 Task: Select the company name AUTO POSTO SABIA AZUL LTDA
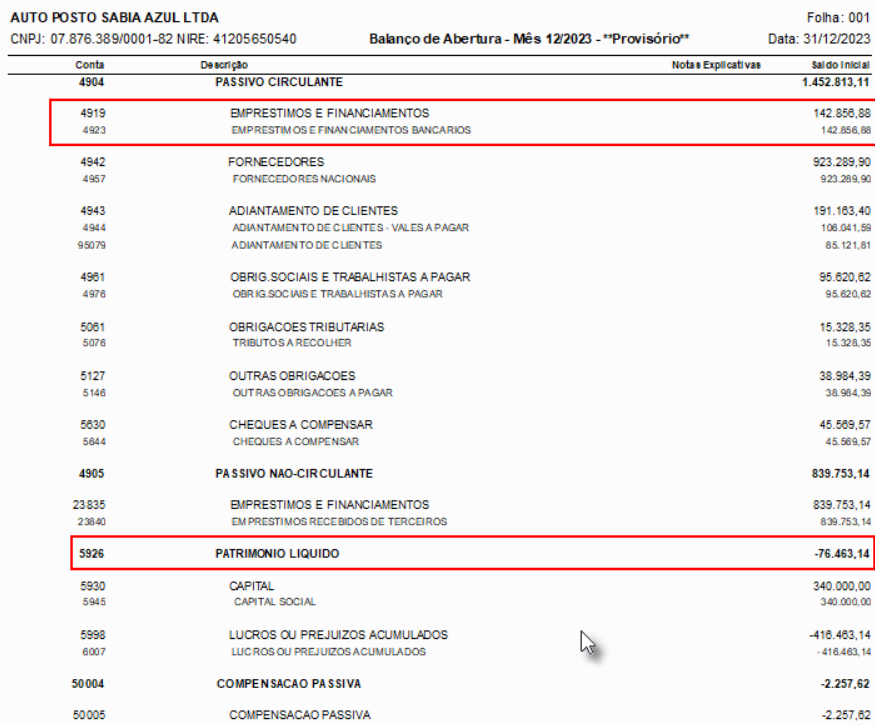tap(114, 18)
